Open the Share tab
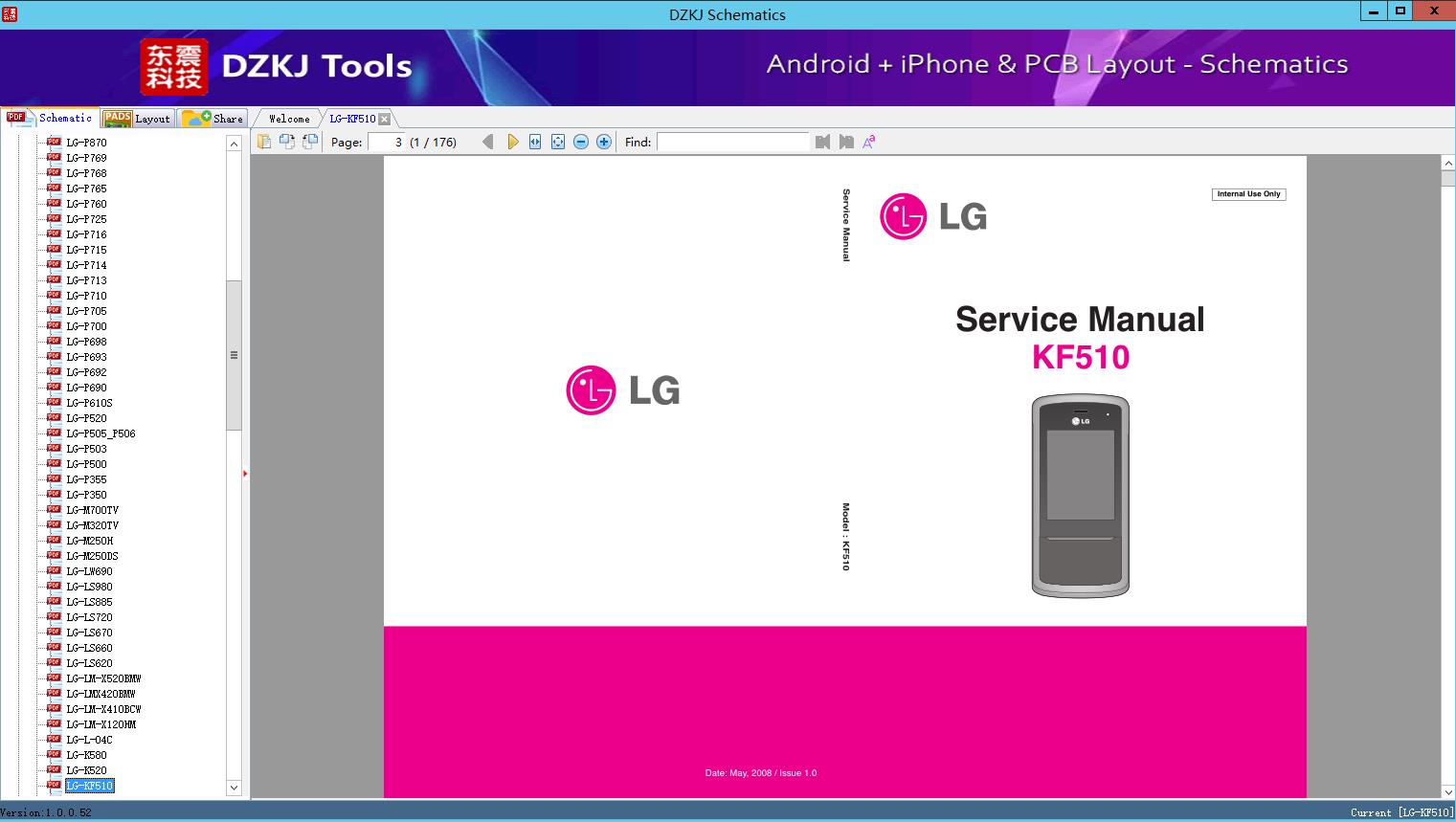The height and width of the screenshot is (822, 1456). [x=213, y=119]
